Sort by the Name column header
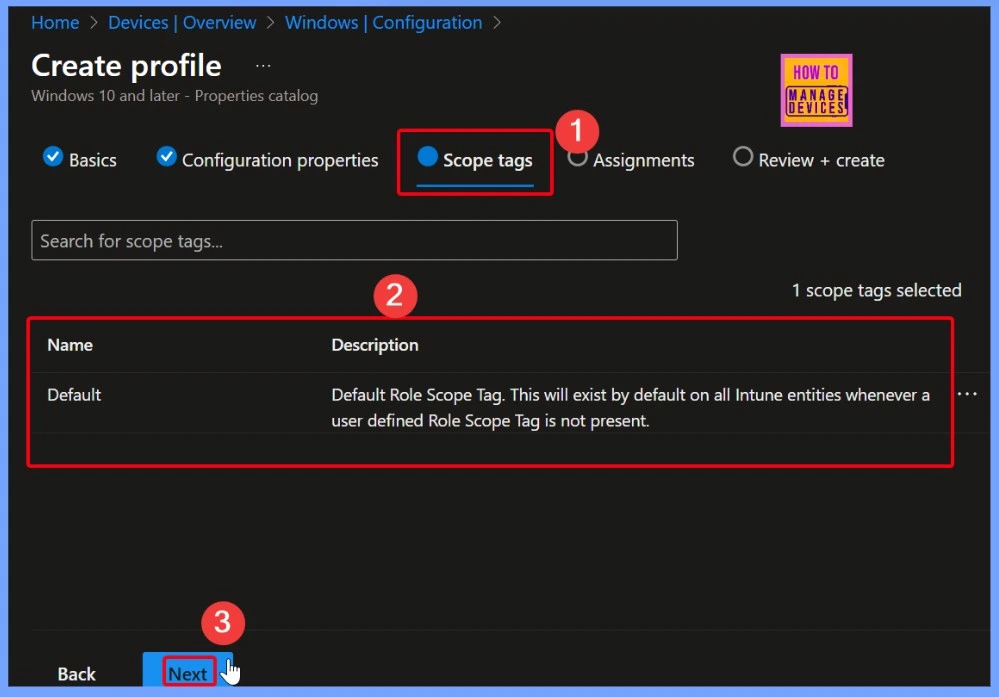 tap(70, 345)
